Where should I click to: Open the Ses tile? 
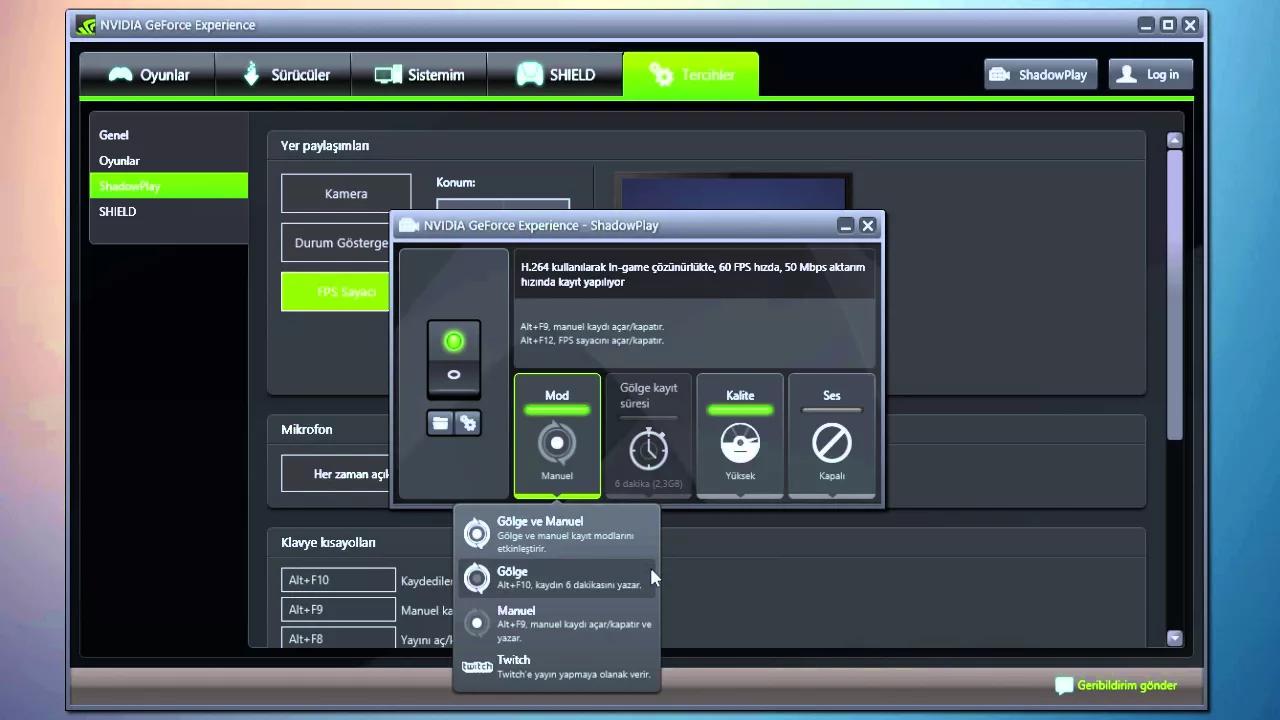tap(832, 435)
